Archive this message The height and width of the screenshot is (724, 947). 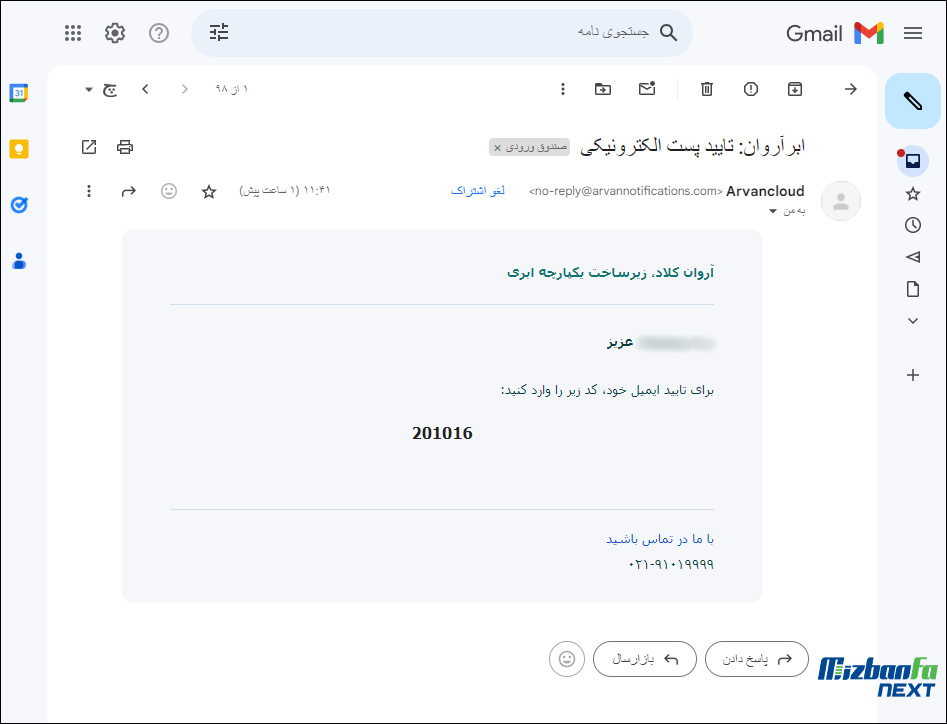click(x=795, y=89)
